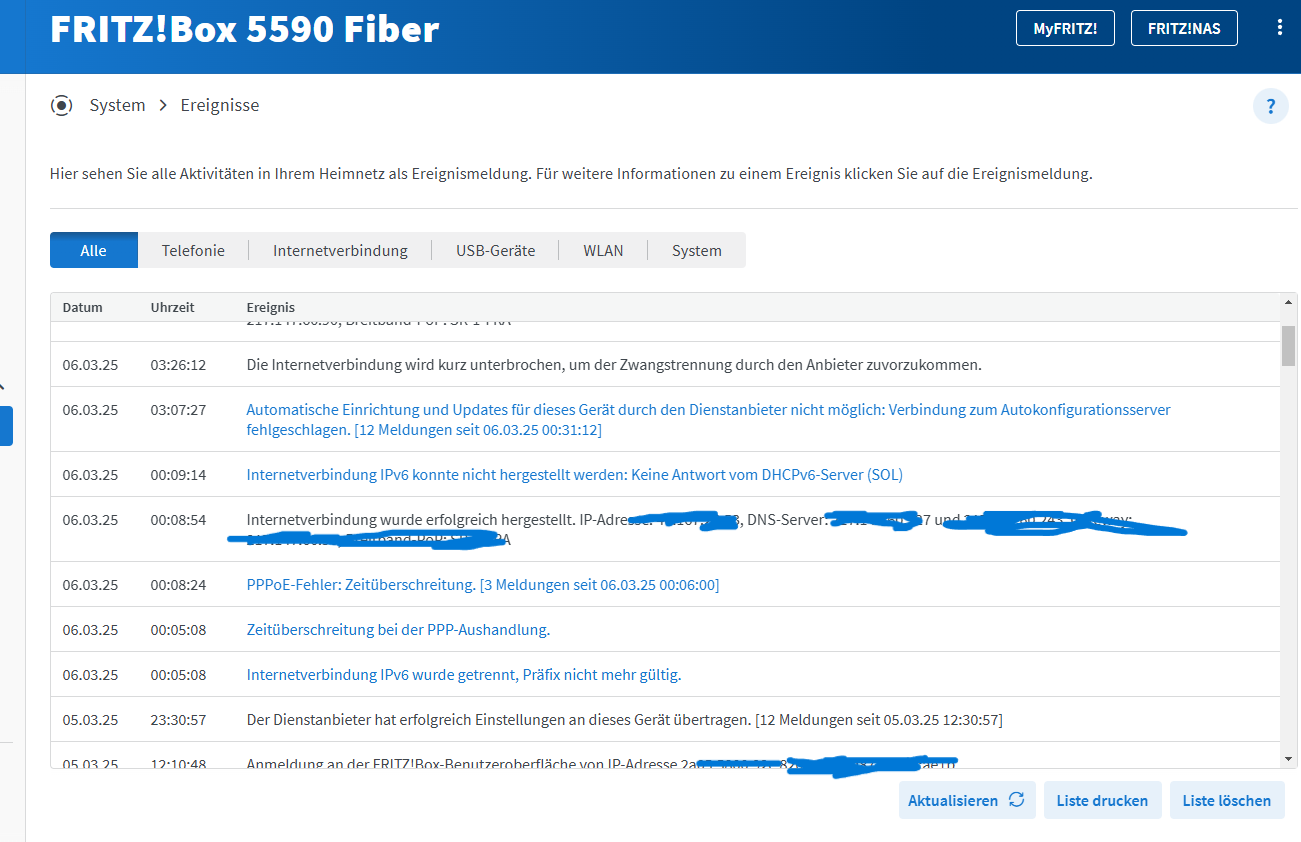Open FRITZ!NAS storage
The height and width of the screenshot is (842, 1301).
(x=1184, y=28)
